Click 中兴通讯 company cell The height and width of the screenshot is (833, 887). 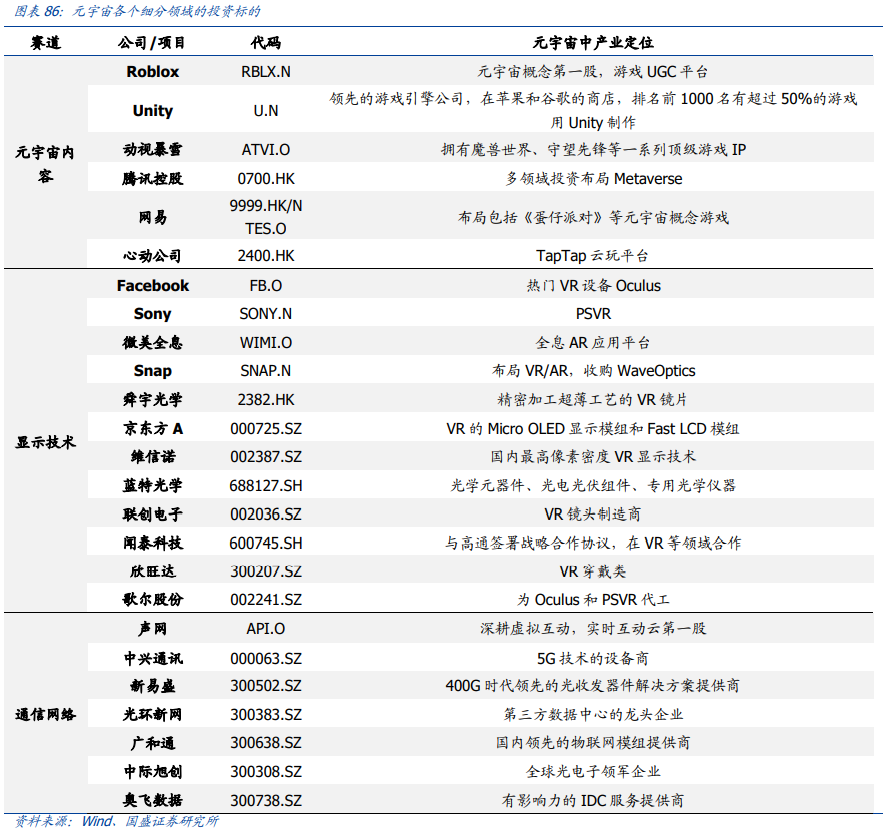[x=152, y=658]
